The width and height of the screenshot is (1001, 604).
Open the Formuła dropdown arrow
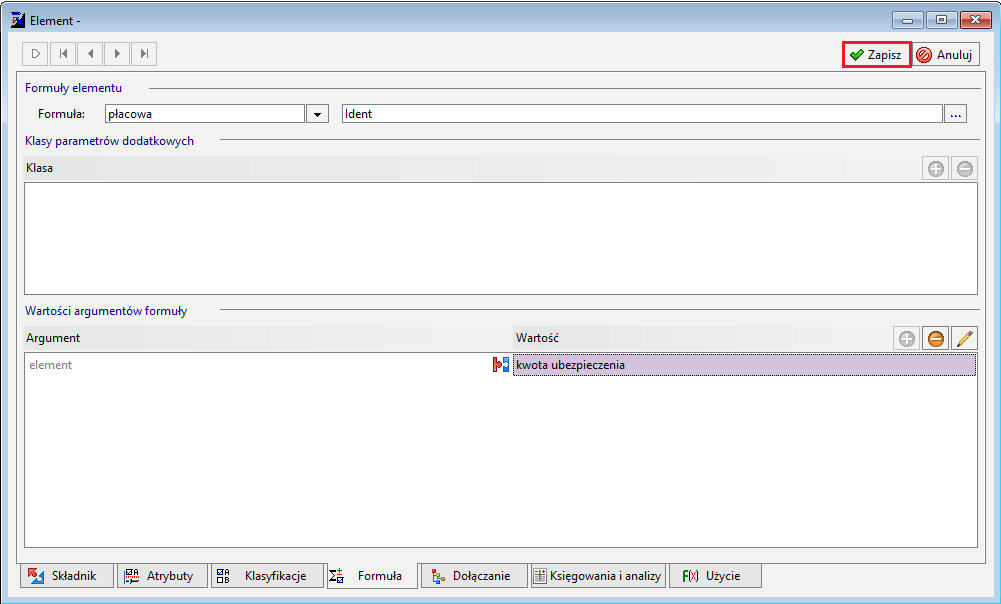[317, 114]
